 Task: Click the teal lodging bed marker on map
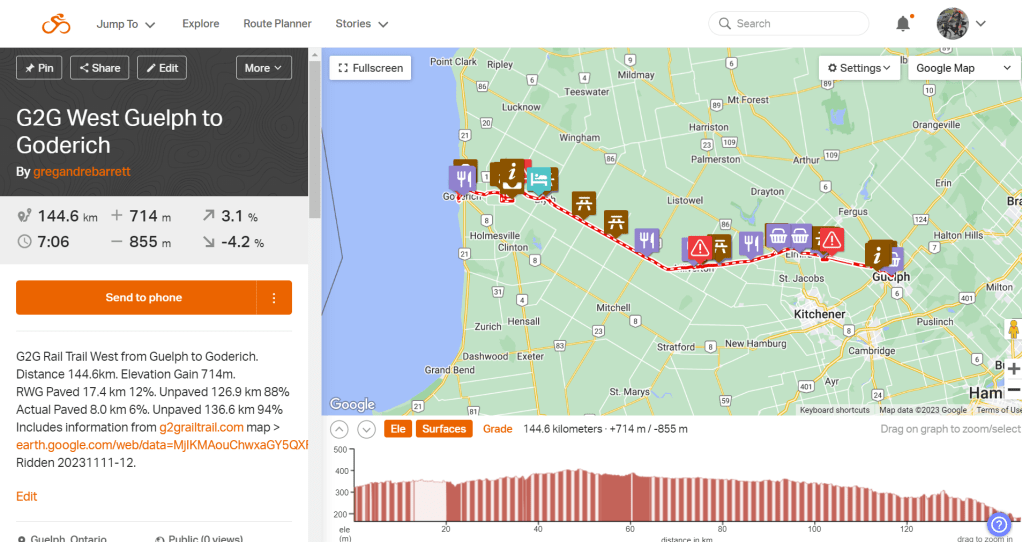(x=539, y=179)
